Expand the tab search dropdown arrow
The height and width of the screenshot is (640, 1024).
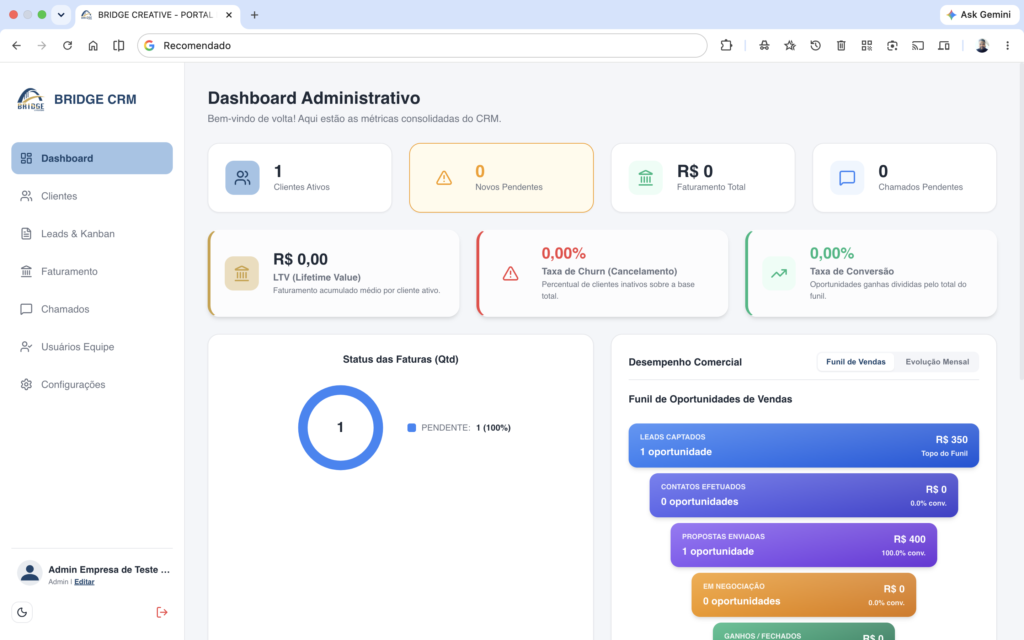(61, 14)
